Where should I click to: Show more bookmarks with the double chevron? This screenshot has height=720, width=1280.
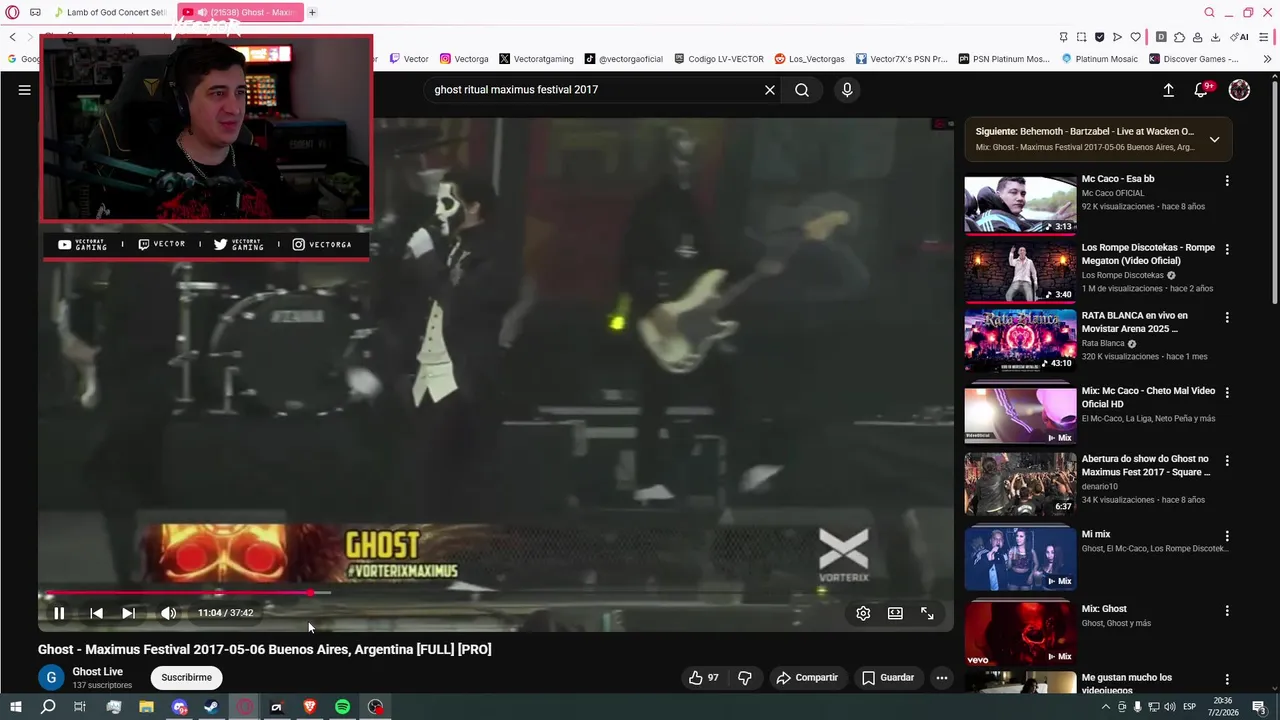click(1267, 59)
